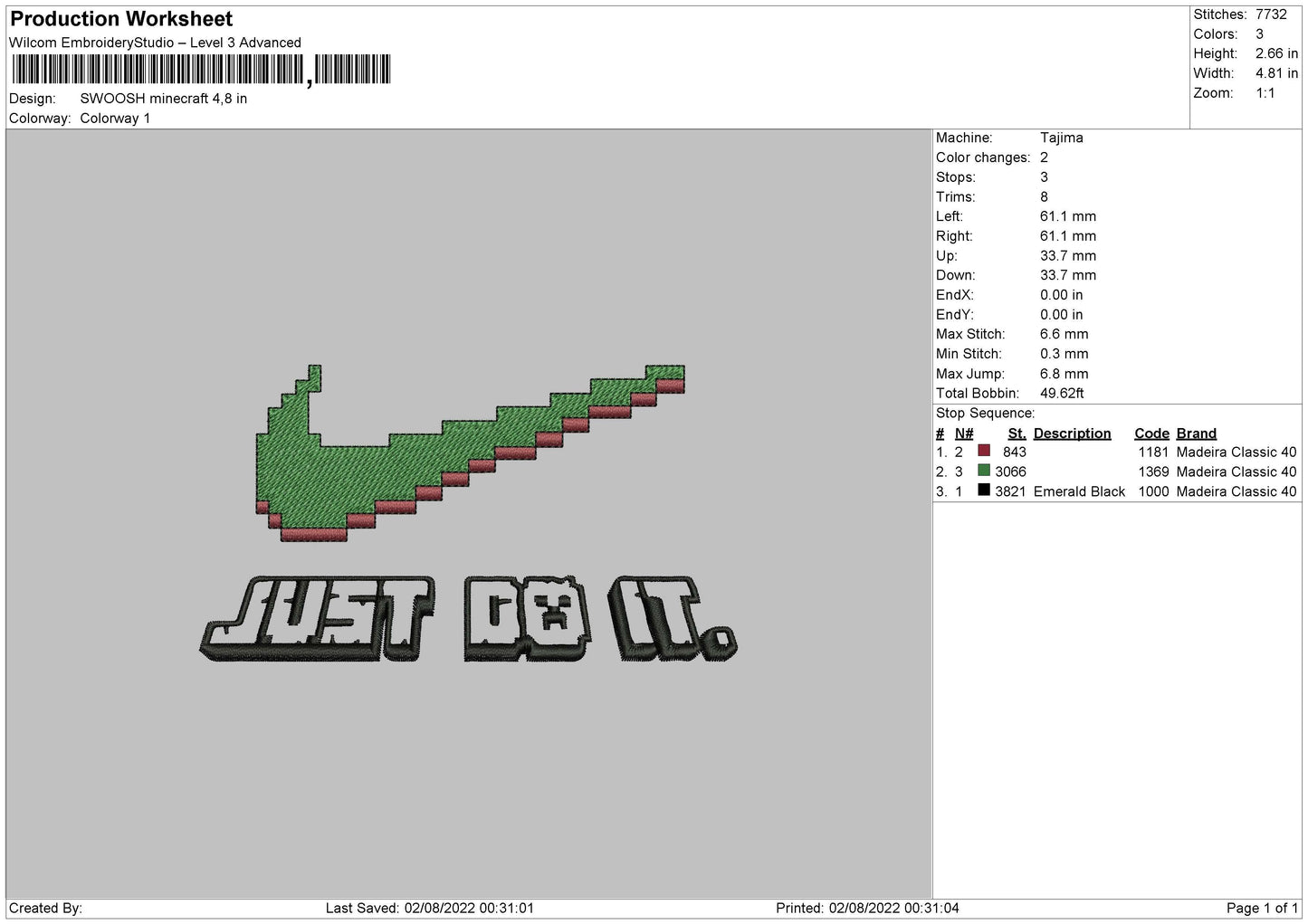Click thread code '1000'

tap(1153, 491)
